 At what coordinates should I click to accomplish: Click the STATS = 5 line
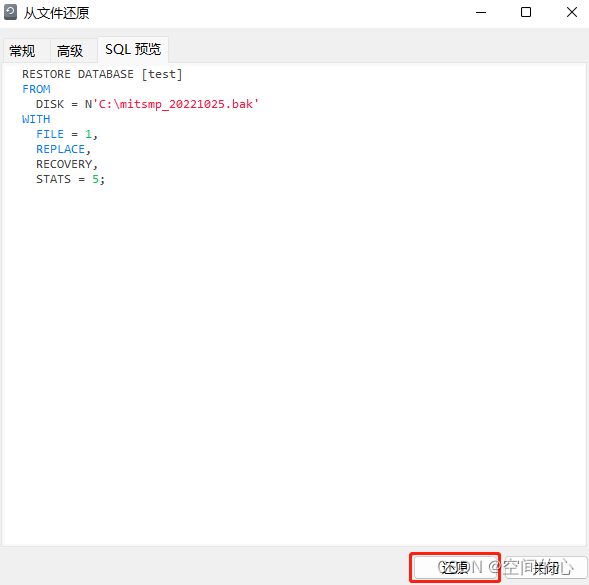[70, 179]
